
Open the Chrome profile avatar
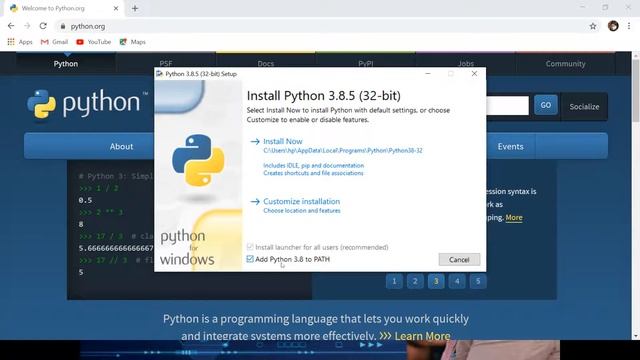tap(613, 26)
